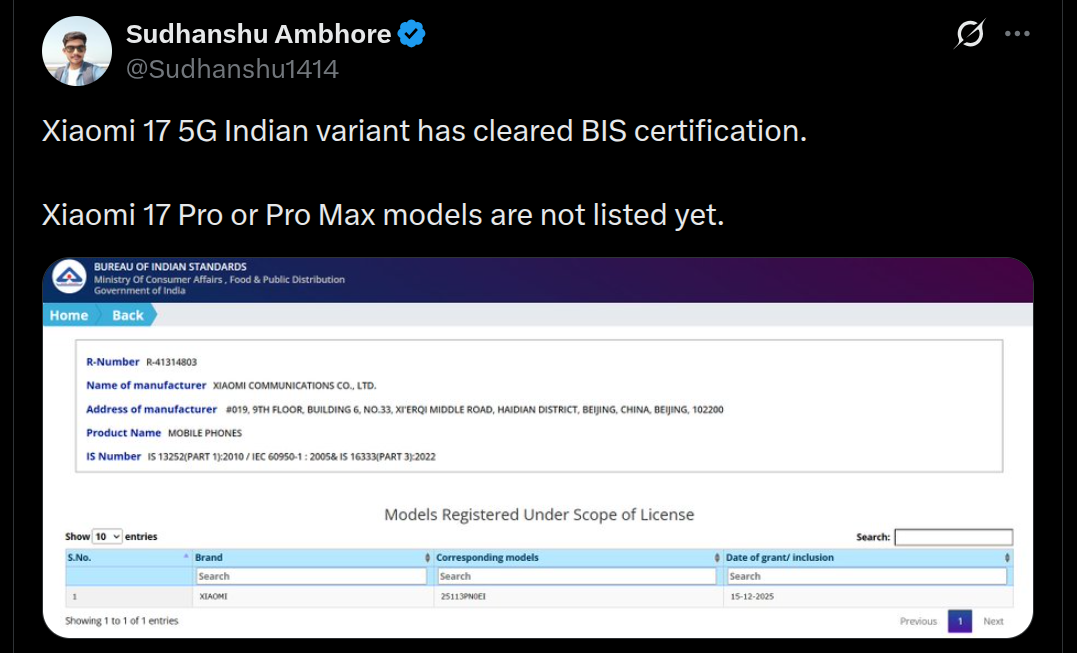
Task: Click the Corresponding models search field
Action: [577, 576]
